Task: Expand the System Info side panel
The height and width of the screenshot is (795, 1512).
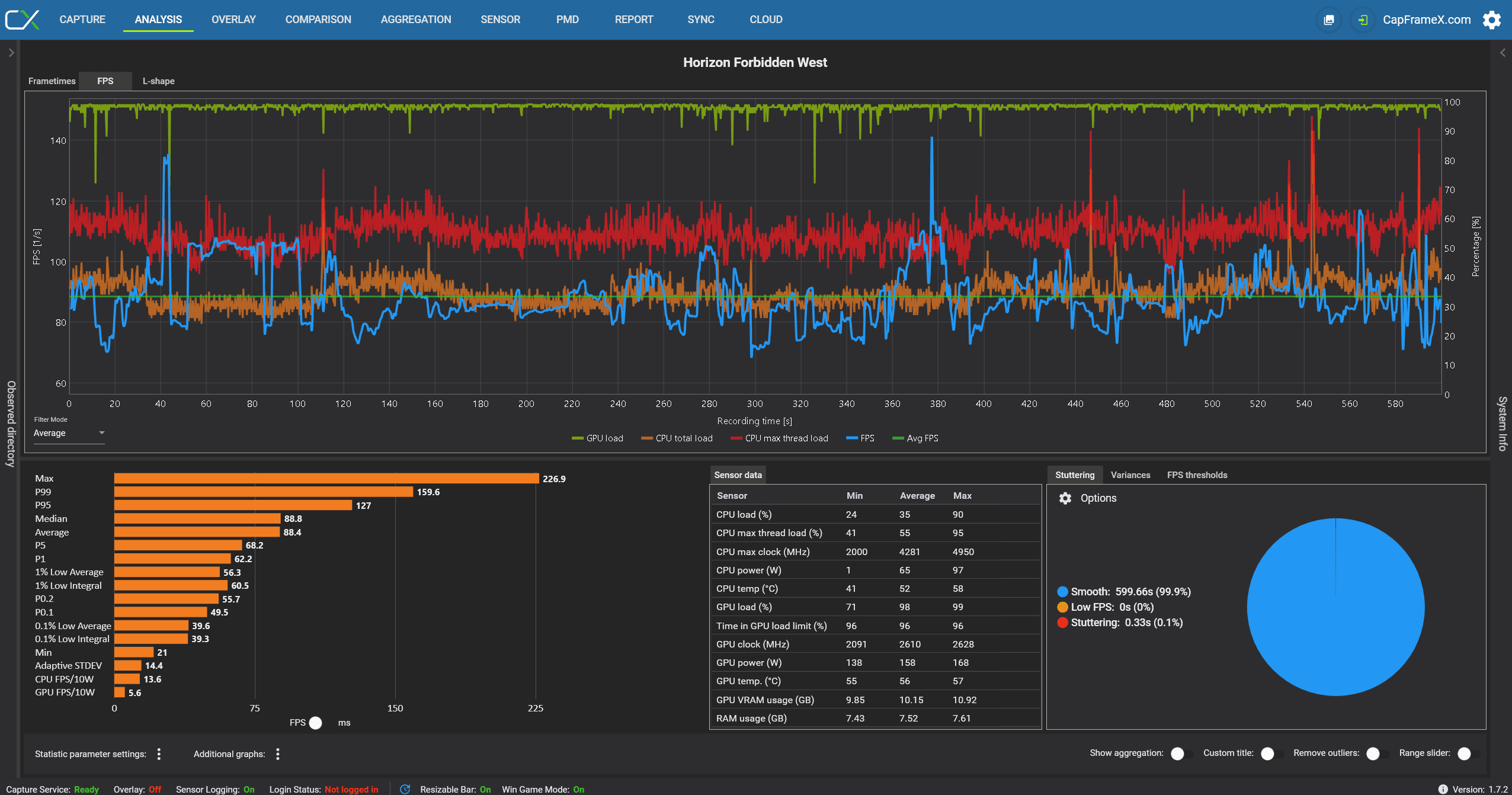Action: 1503,52
